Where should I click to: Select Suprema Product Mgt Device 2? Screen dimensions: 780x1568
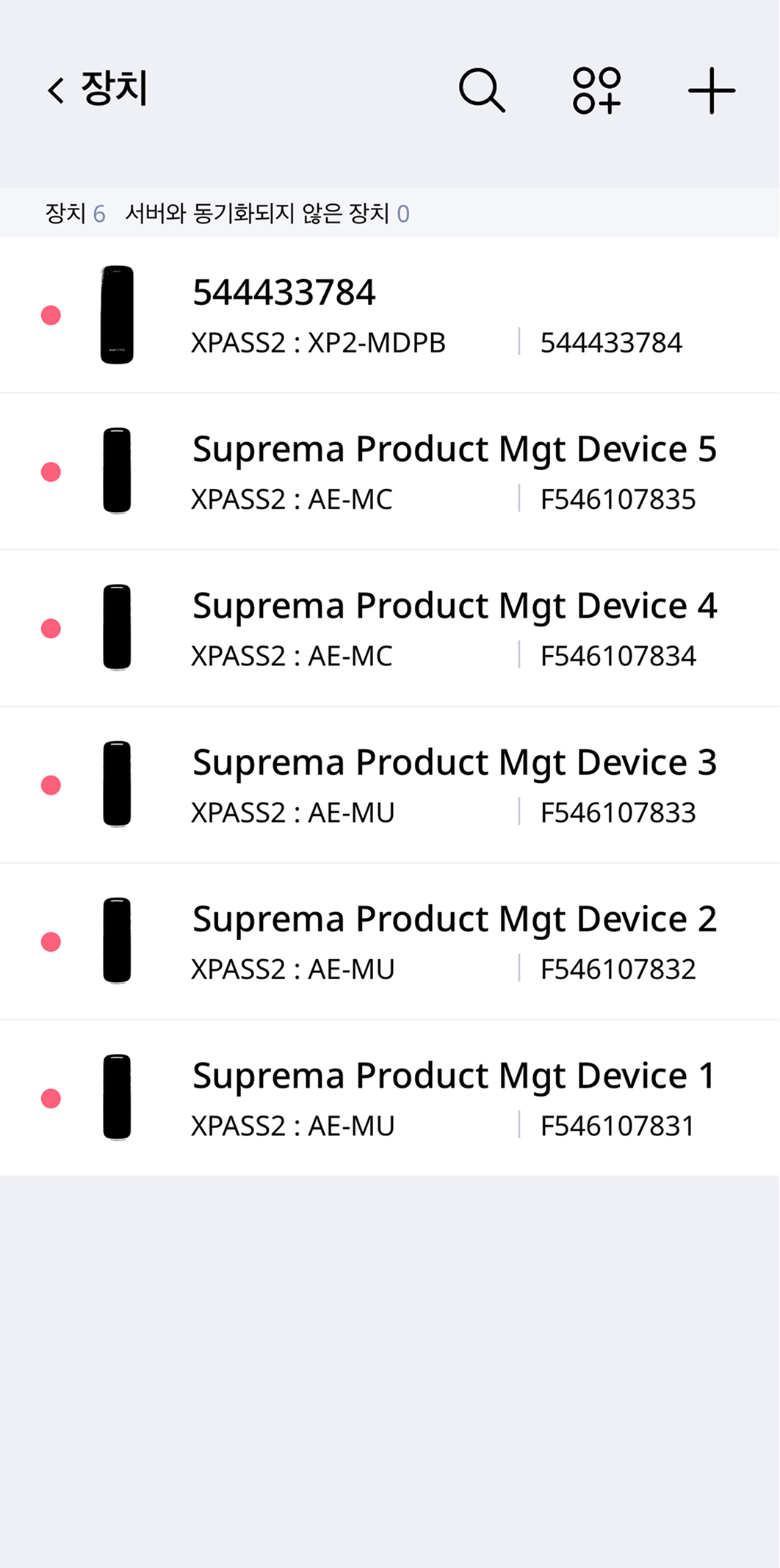(454, 920)
